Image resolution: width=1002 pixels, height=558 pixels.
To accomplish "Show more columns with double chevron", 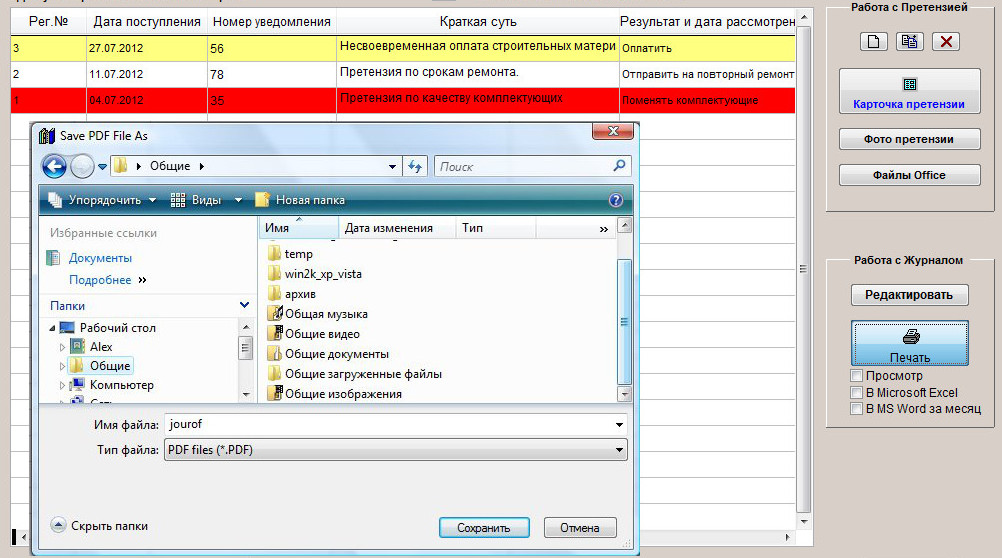I will (603, 229).
